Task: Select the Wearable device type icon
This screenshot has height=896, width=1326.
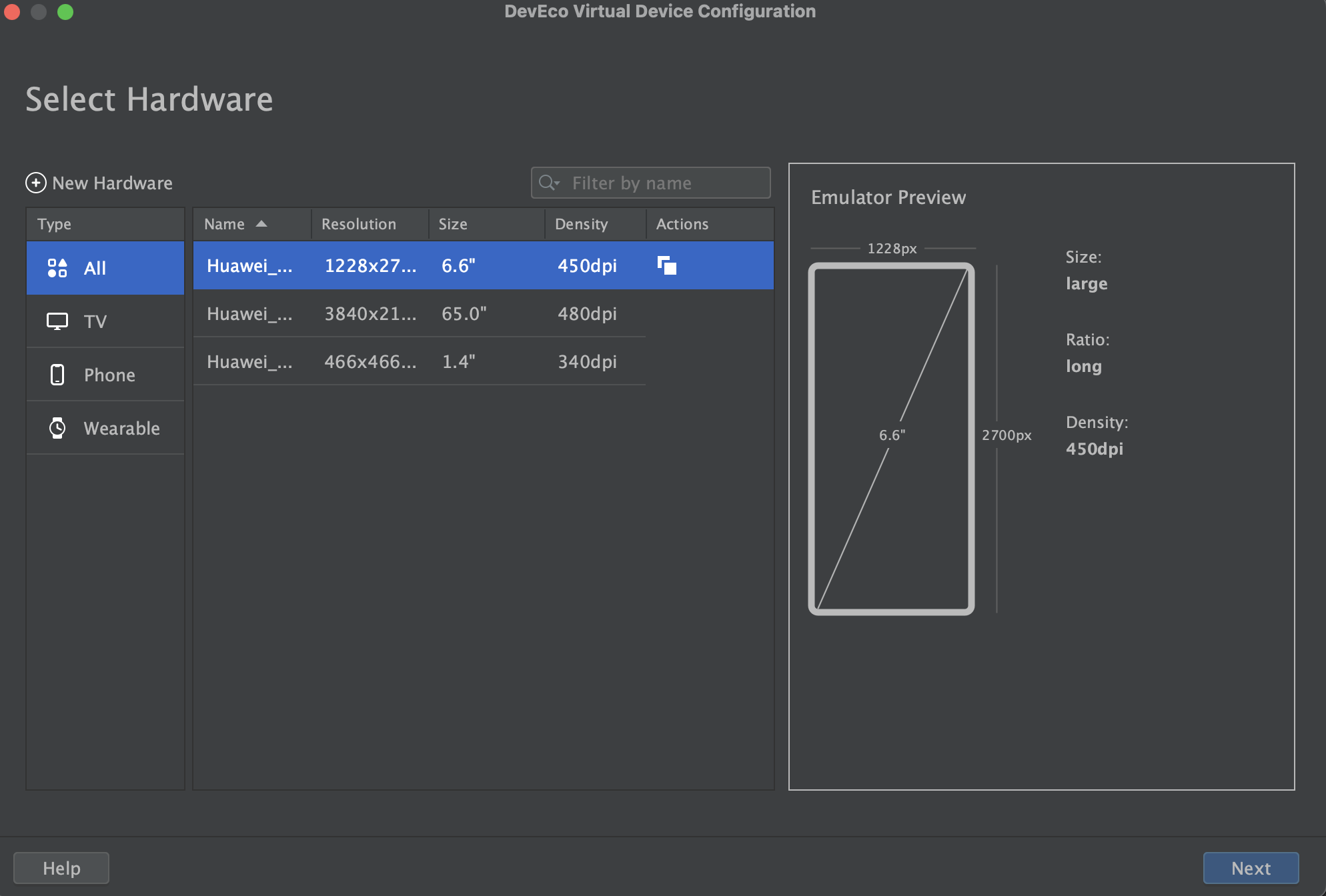Action: [x=56, y=427]
